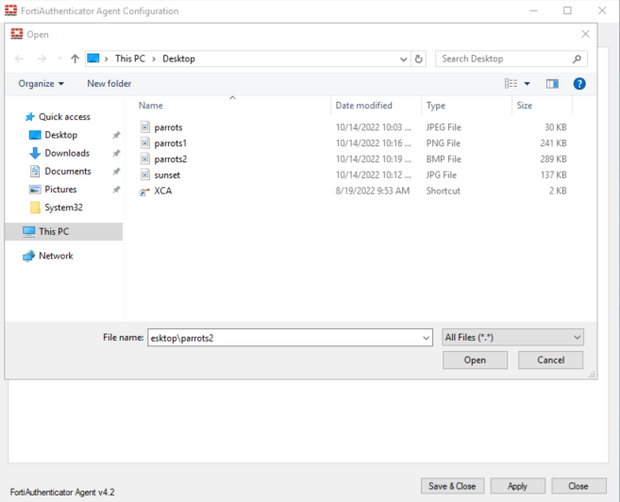
Task: Open Pictures in Quick access
Action: [x=60, y=189]
